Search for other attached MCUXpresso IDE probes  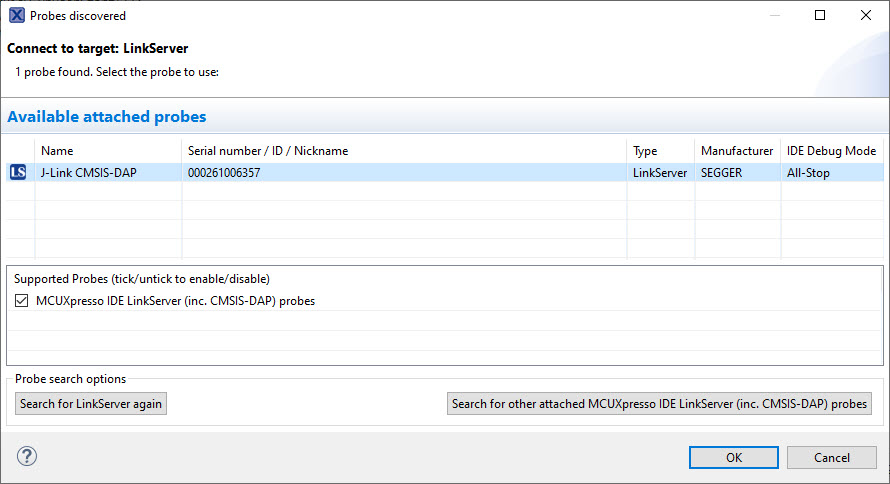[659, 404]
